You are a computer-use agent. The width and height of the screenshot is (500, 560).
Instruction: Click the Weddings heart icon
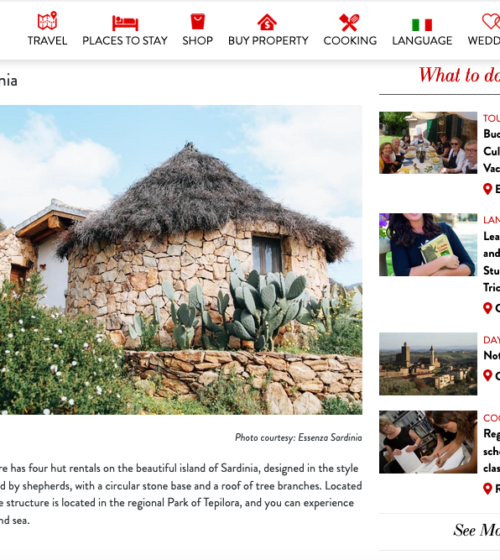pos(492,21)
